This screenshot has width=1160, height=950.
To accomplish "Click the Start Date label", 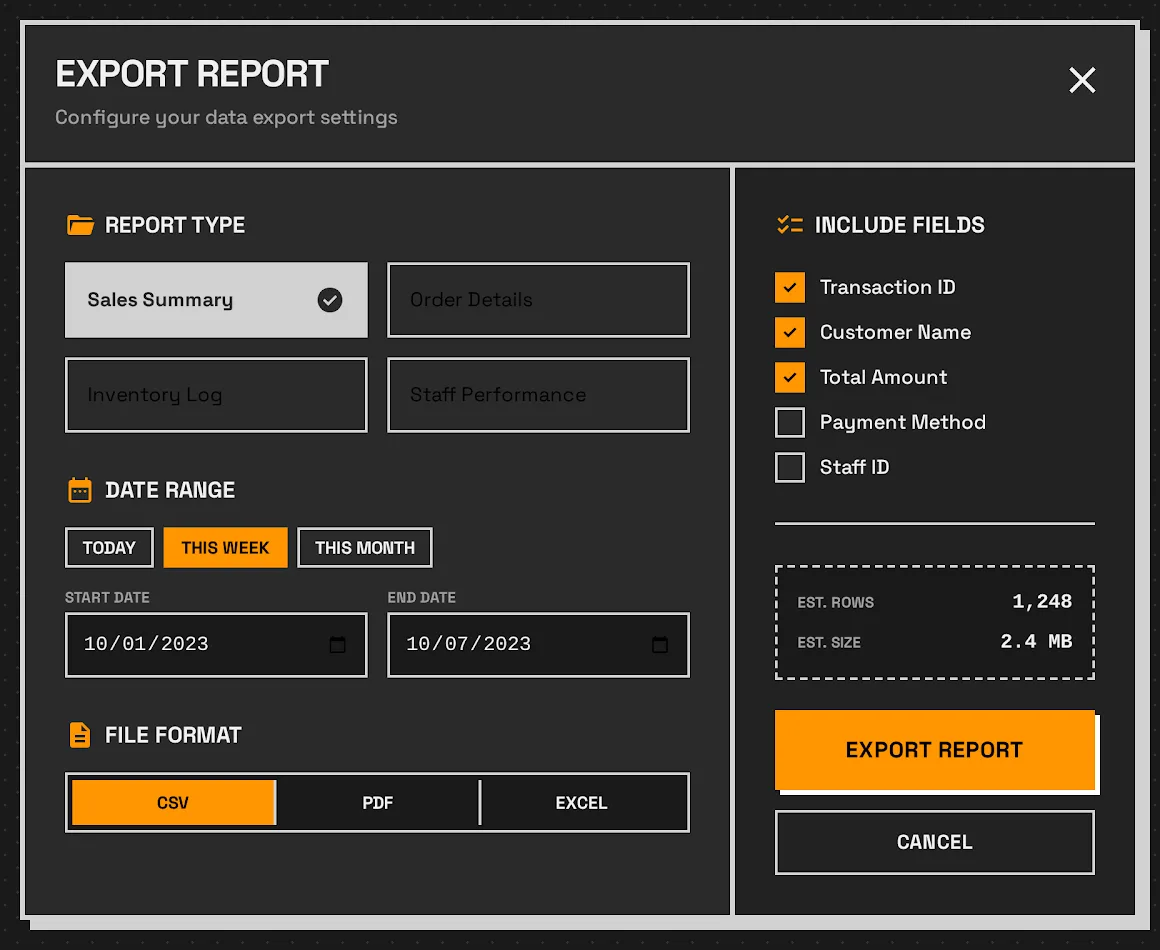I will [x=107, y=598].
